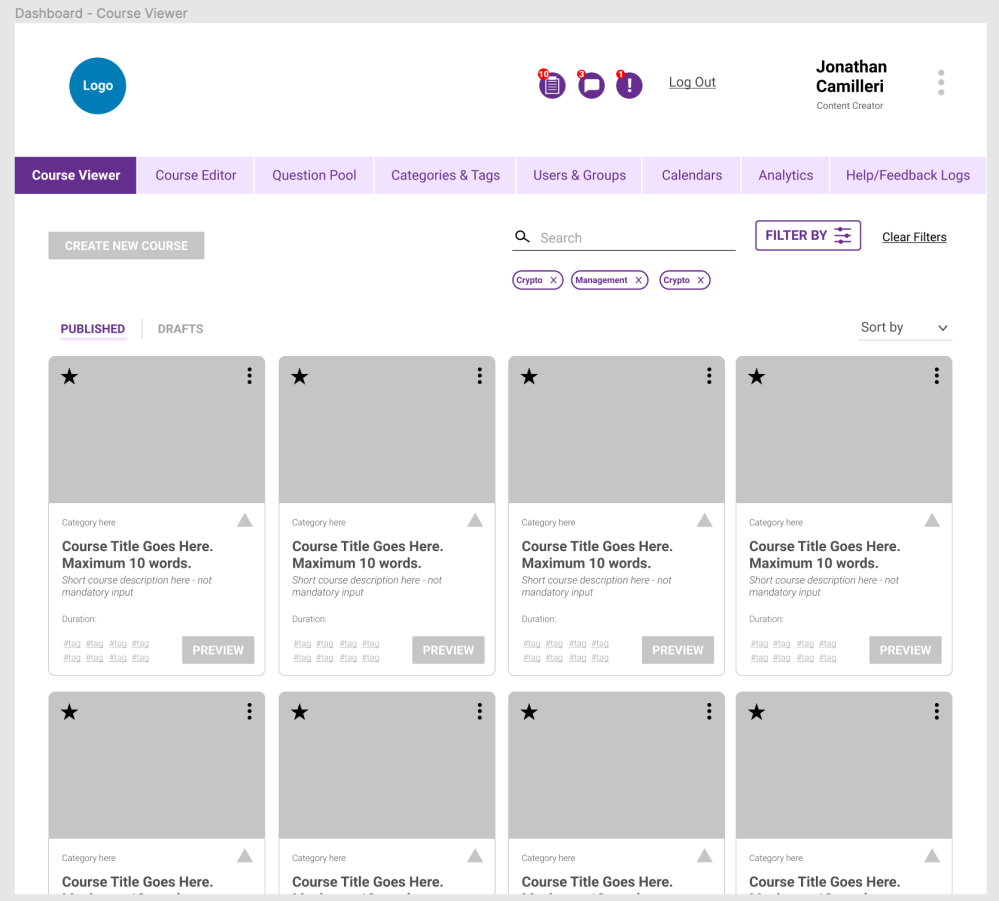Image resolution: width=999 pixels, height=901 pixels.
Task: Open the Users & Groups tab
Action: [579, 175]
